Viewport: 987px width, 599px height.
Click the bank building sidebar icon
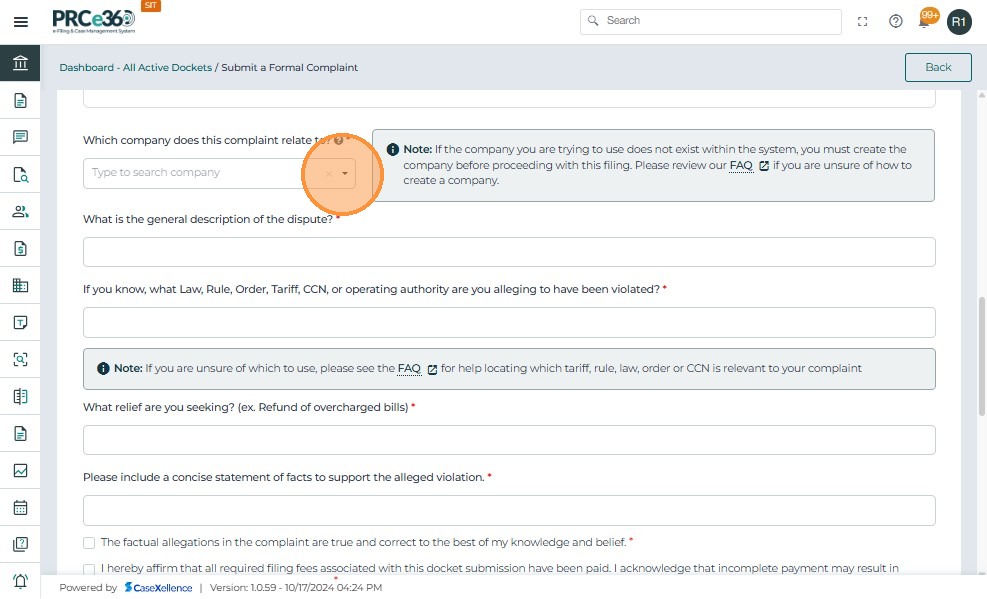point(20,63)
